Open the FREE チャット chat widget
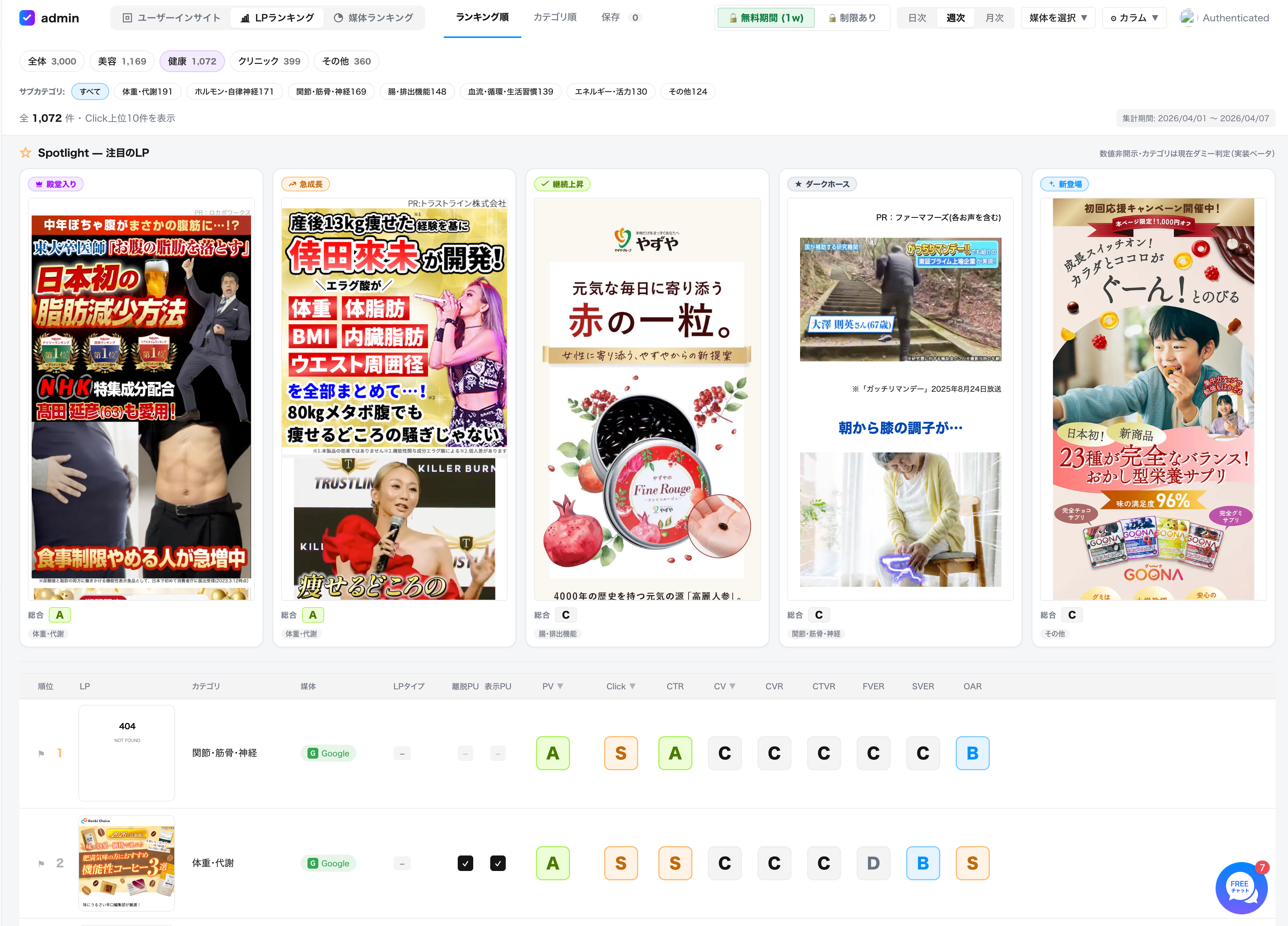Screen dimensions: 1288x926 1241,887
